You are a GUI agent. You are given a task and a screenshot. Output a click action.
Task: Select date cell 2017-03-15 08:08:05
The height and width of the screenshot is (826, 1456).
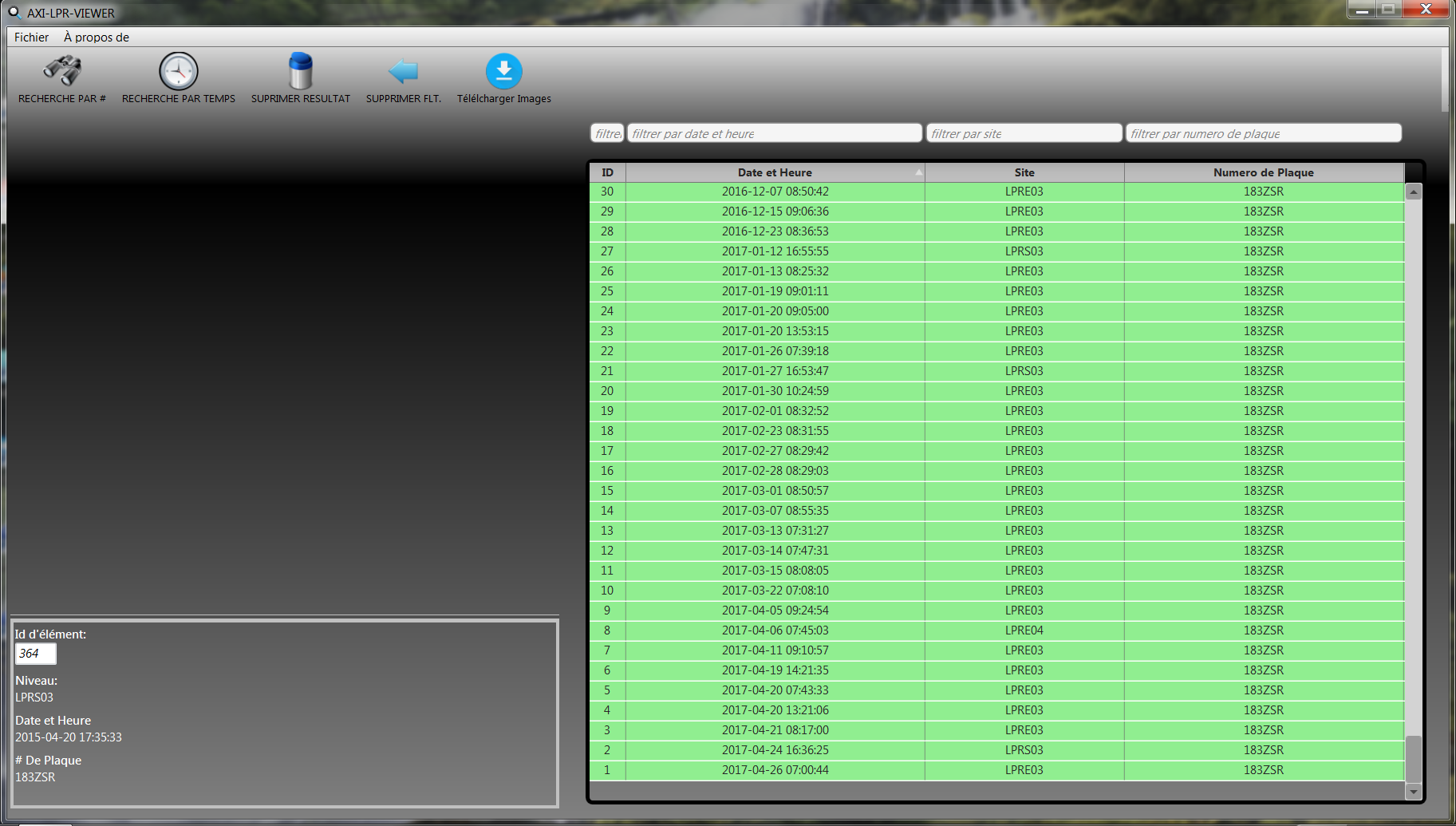click(775, 571)
